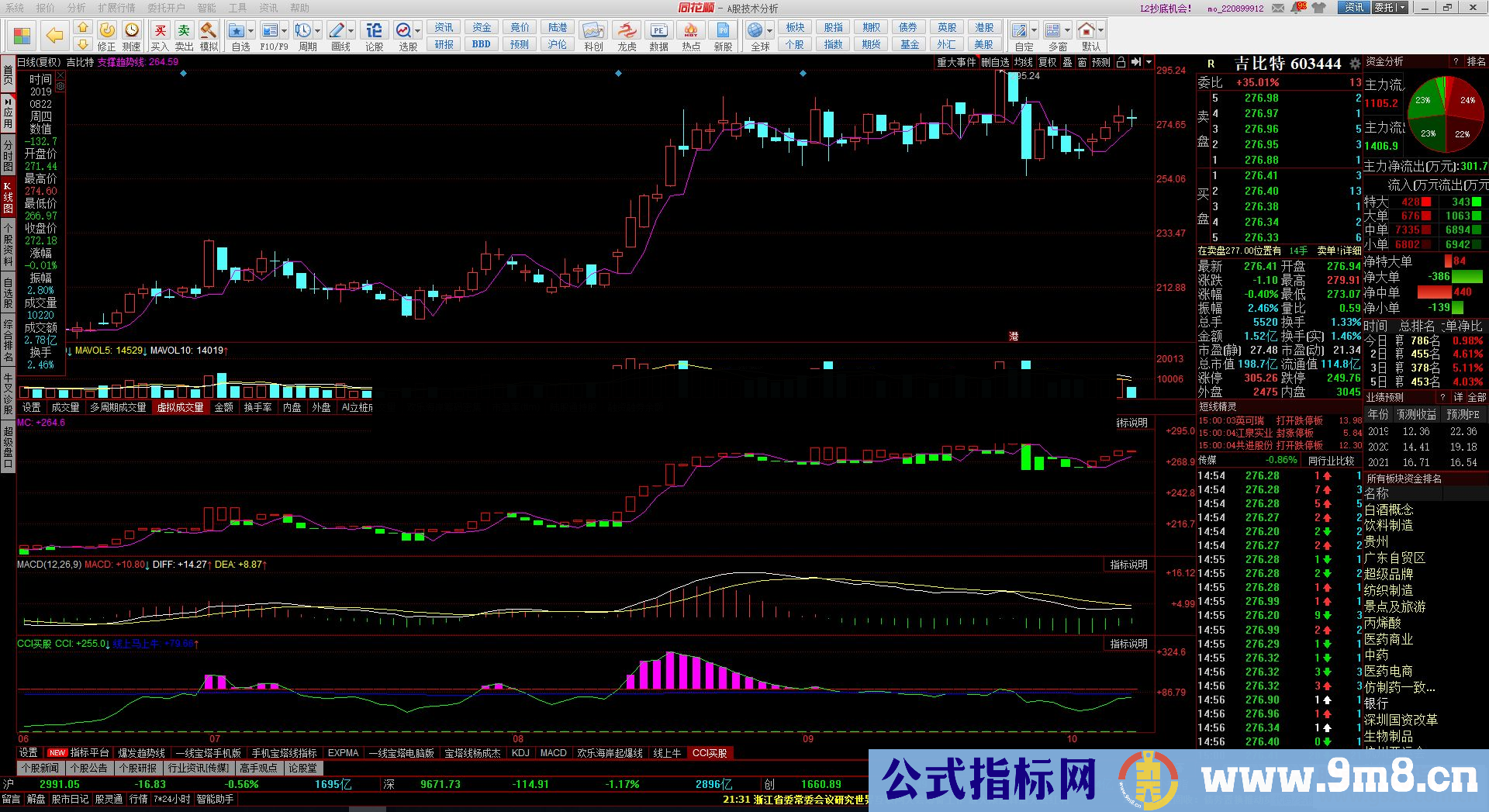Open the mail envelope icon in title bar
This screenshot has height=812, width=1489.
[x=1277, y=8]
